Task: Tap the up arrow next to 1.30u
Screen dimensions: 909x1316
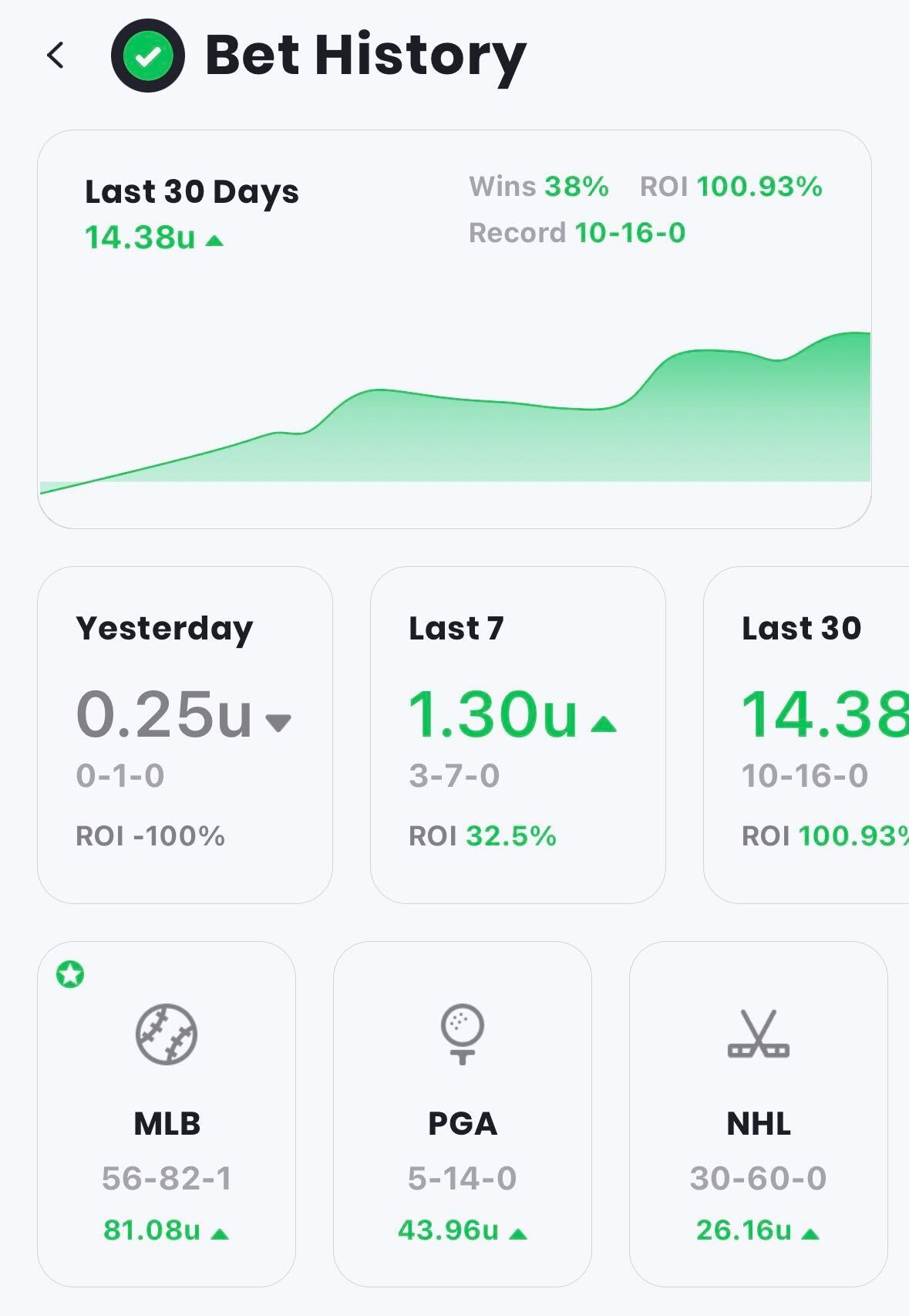Action: coord(604,724)
